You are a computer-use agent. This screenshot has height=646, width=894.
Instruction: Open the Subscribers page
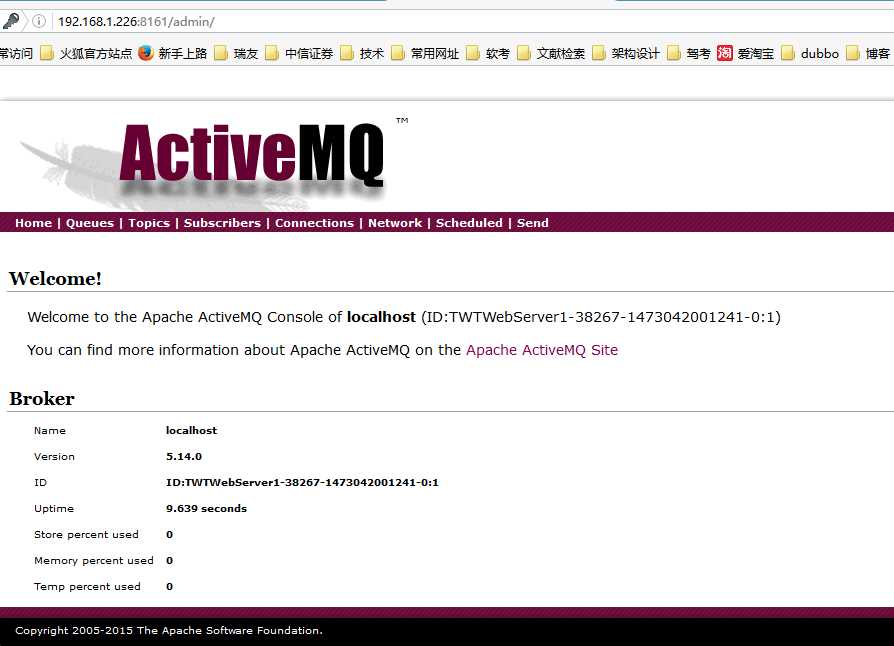pyautogui.click(x=222, y=223)
